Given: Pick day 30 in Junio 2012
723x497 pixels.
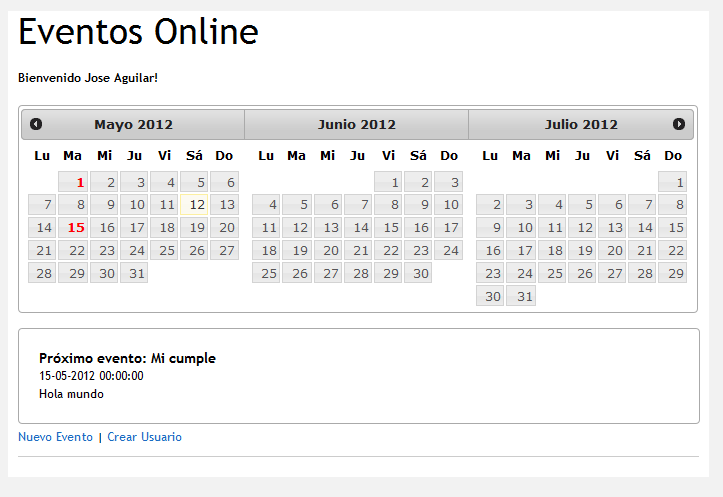Looking at the screenshot, I should click(418, 273).
